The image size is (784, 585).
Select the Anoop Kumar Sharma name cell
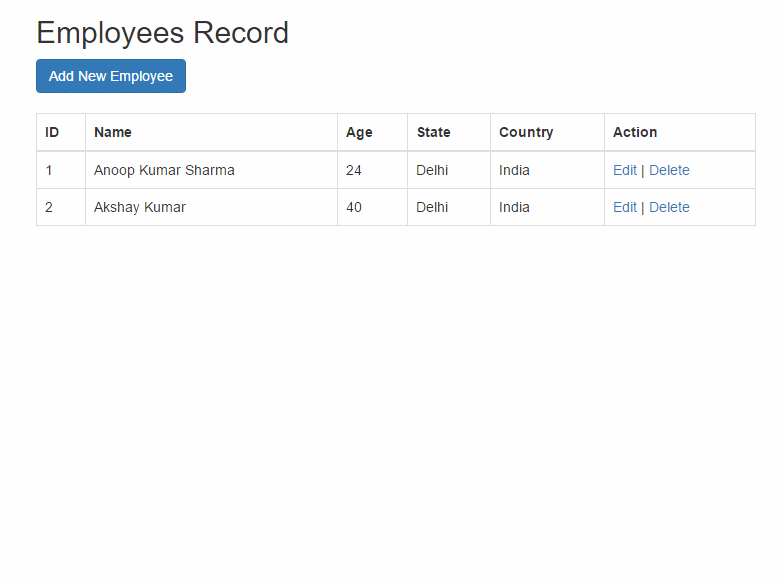tap(164, 170)
